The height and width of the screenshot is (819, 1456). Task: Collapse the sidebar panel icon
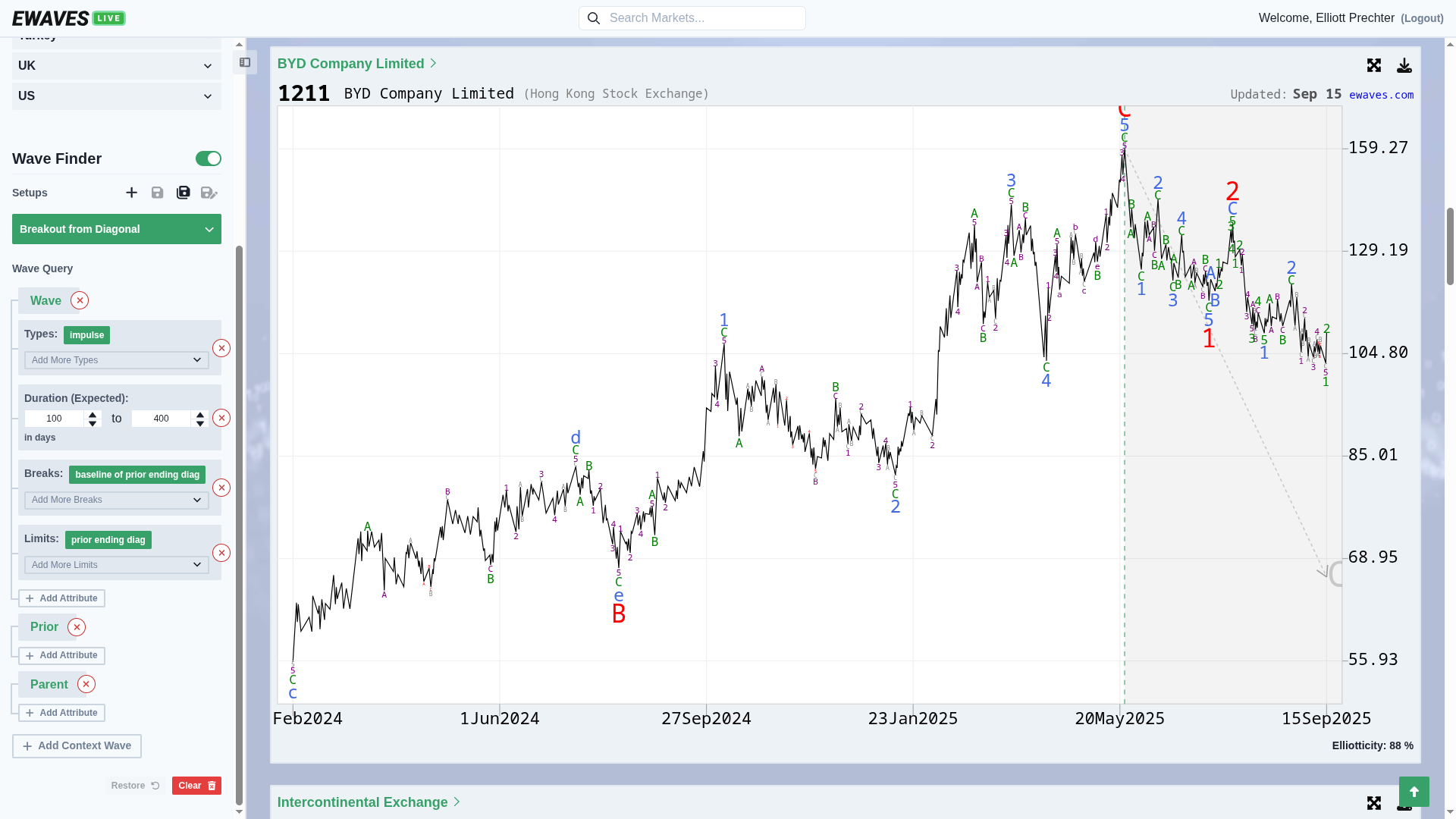(245, 62)
